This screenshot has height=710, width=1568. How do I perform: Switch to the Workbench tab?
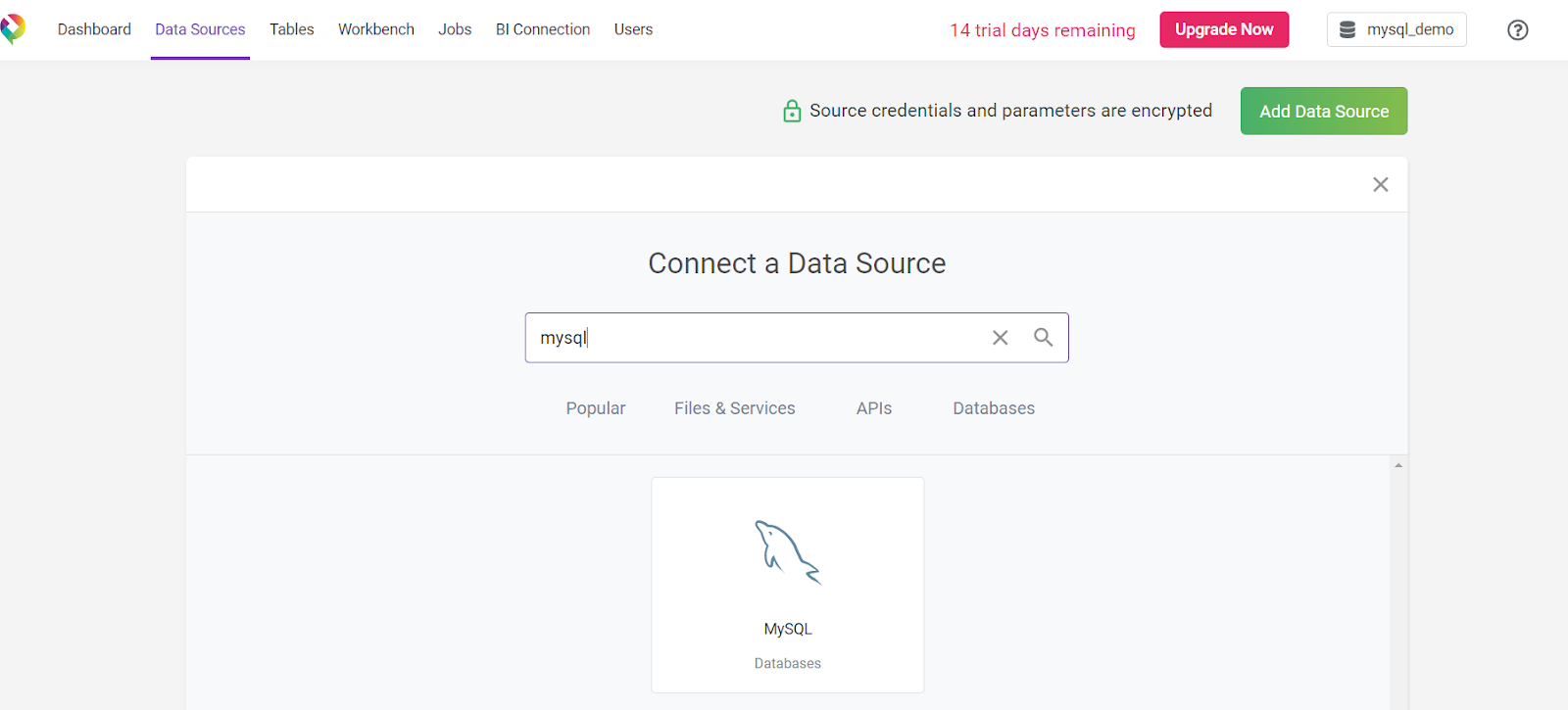click(x=375, y=29)
